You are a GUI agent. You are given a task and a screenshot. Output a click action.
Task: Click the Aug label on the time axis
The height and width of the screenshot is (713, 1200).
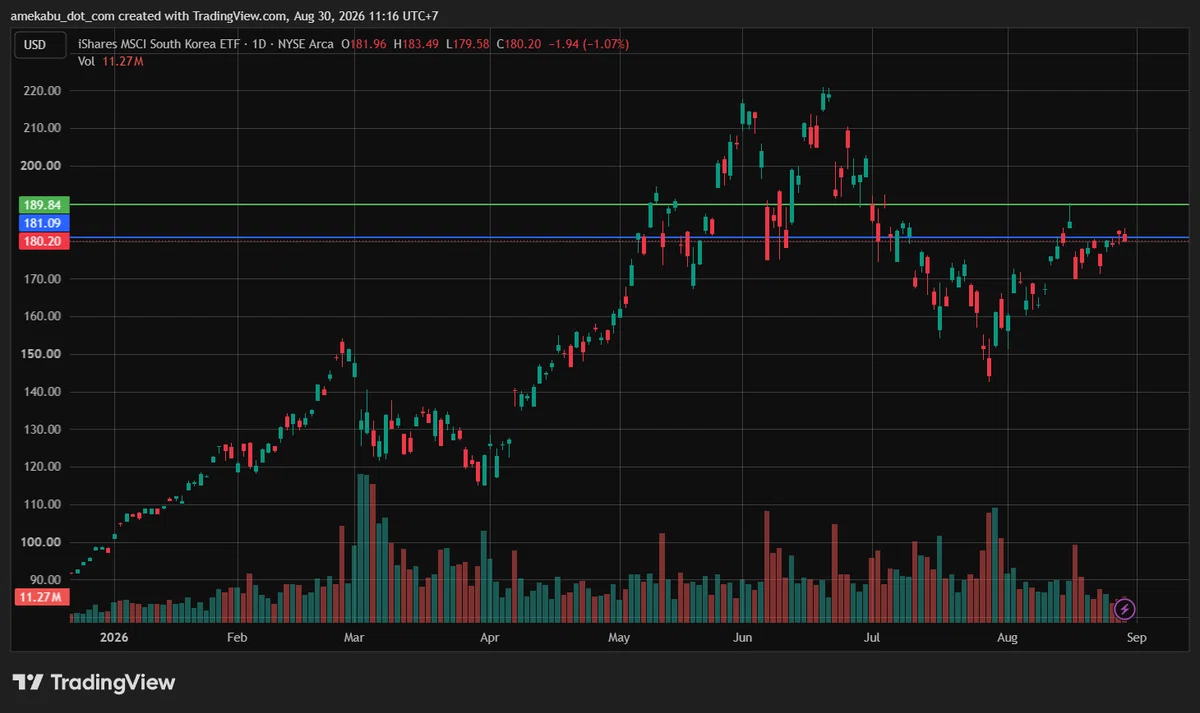click(1007, 637)
